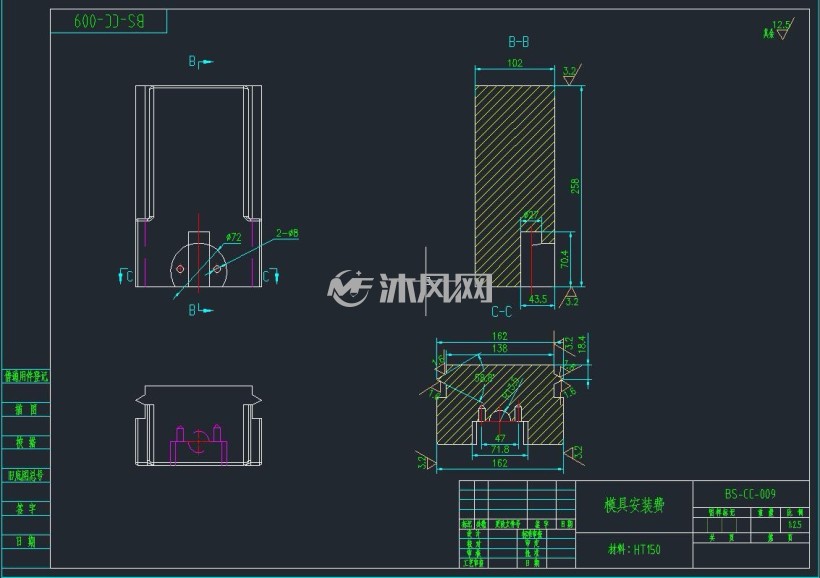820x578 pixels.
Task: Click the 描图 cell in the left margin
Action: pos(26,409)
